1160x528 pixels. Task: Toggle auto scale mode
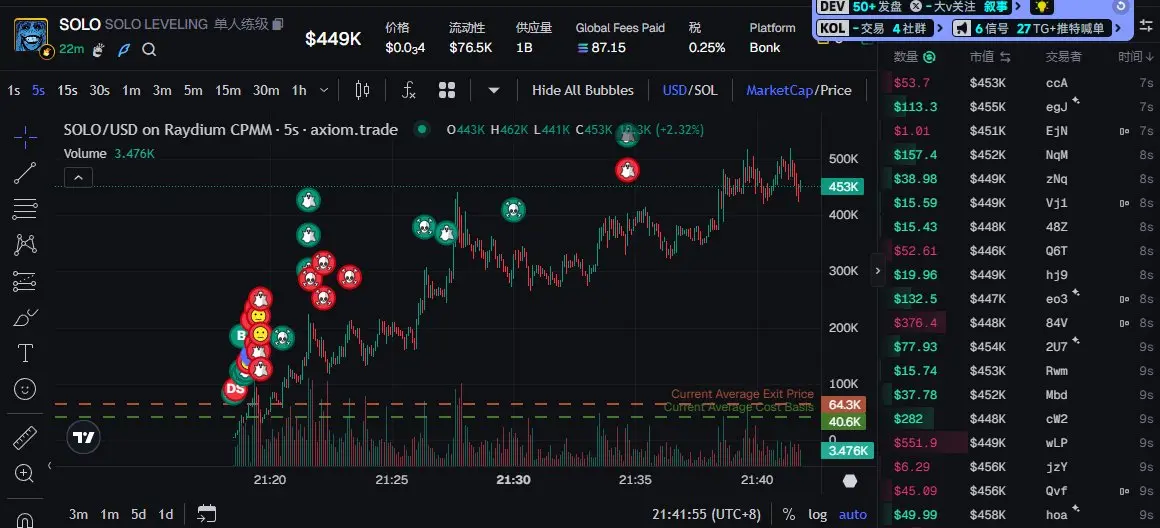(853, 514)
